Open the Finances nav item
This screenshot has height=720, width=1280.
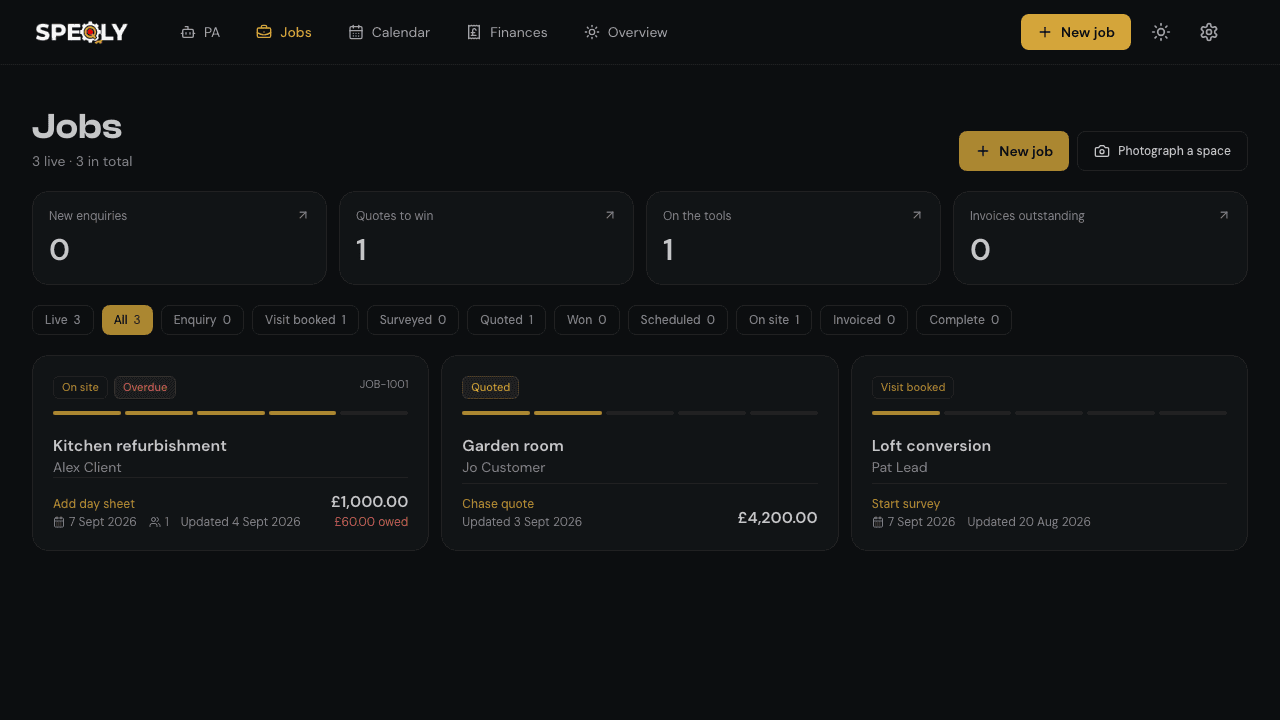507,32
